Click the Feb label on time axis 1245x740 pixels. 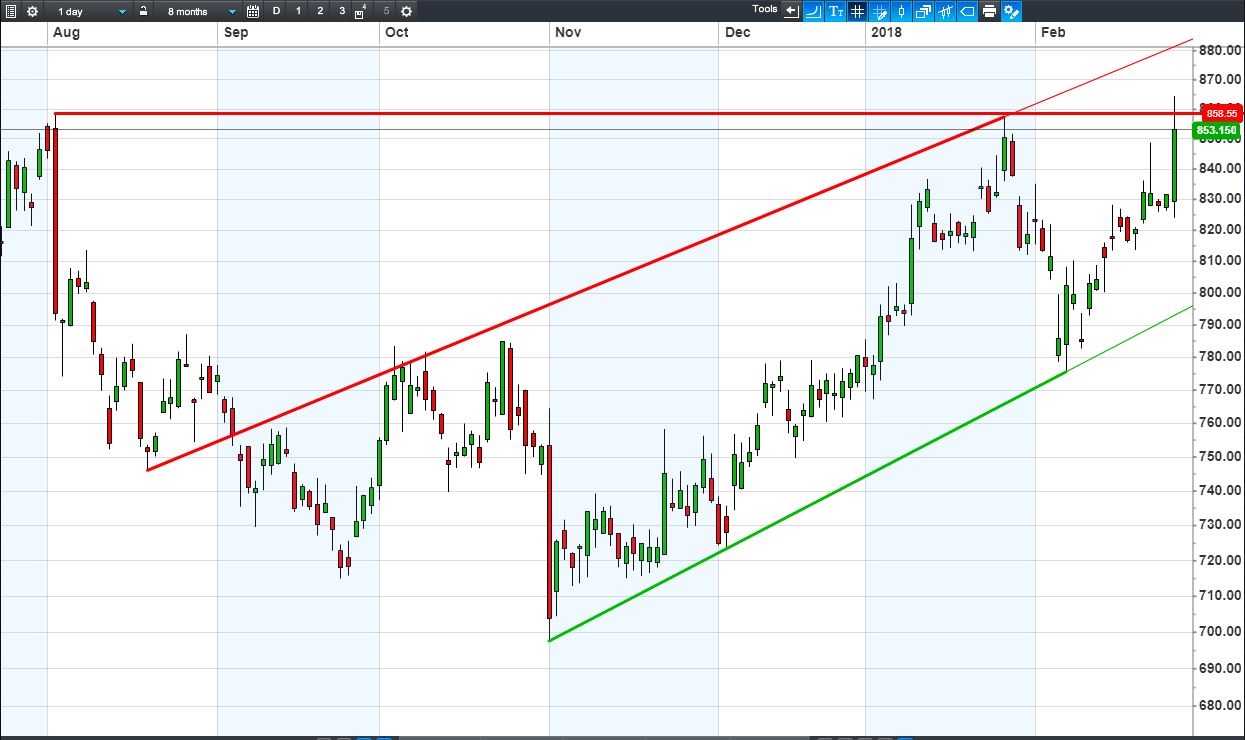(x=1053, y=32)
